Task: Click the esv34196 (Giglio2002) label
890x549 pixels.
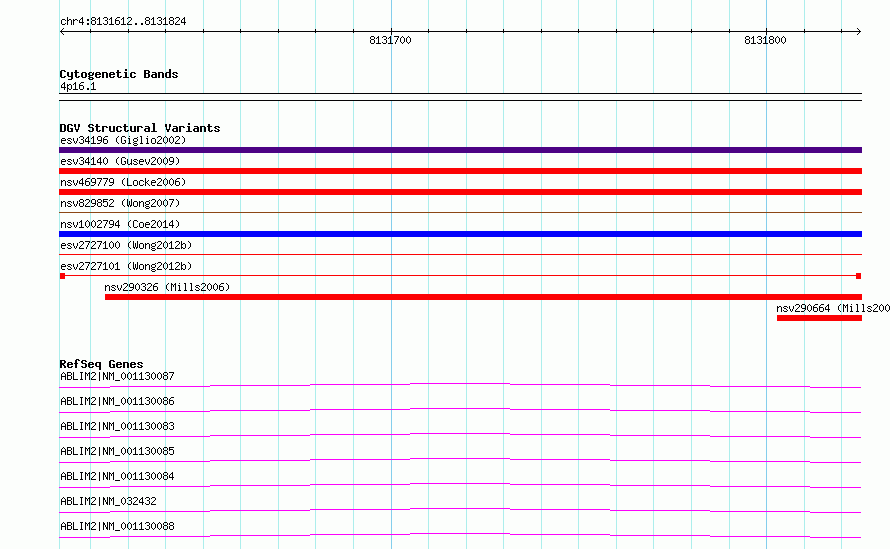Action: point(123,140)
